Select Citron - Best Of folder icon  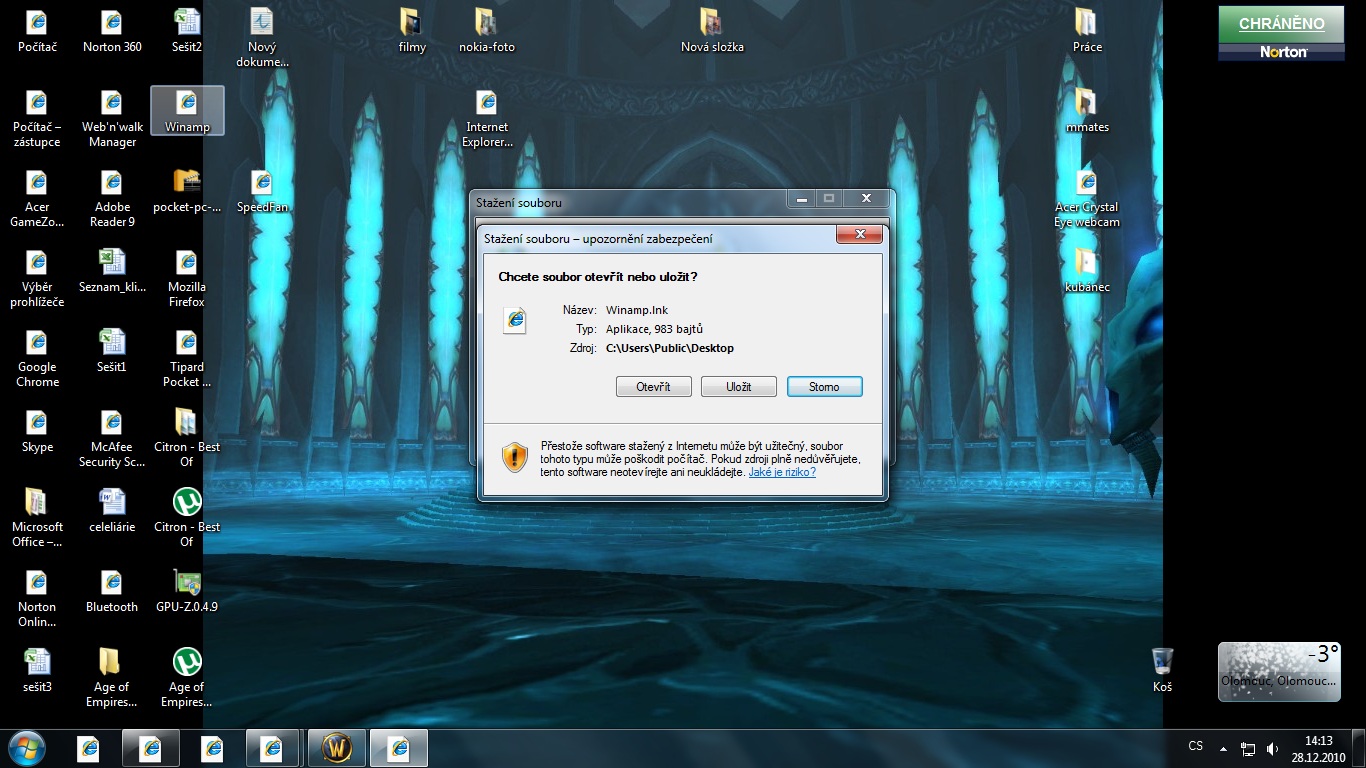click(187, 438)
